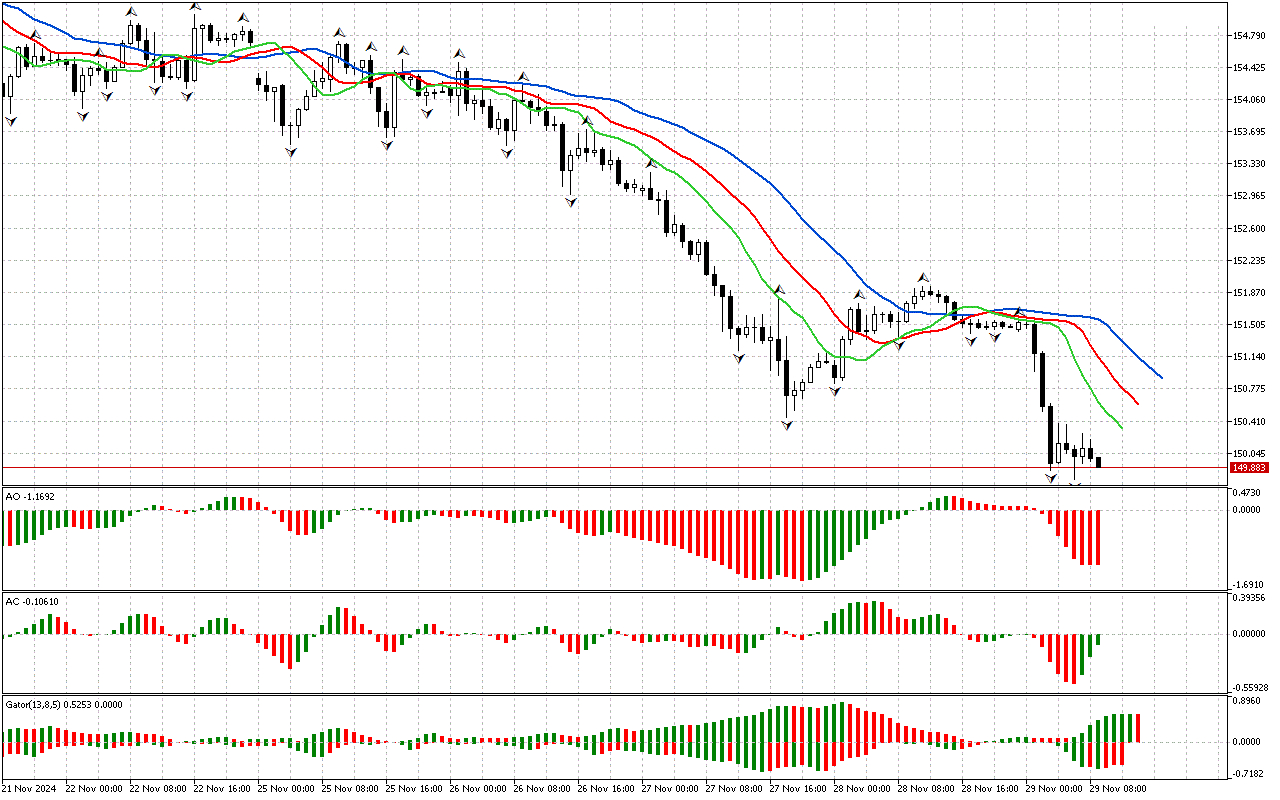This screenshot has width=1280, height=800.
Task: Click the 150.045 price axis label
Action: [x=1251, y=453]
